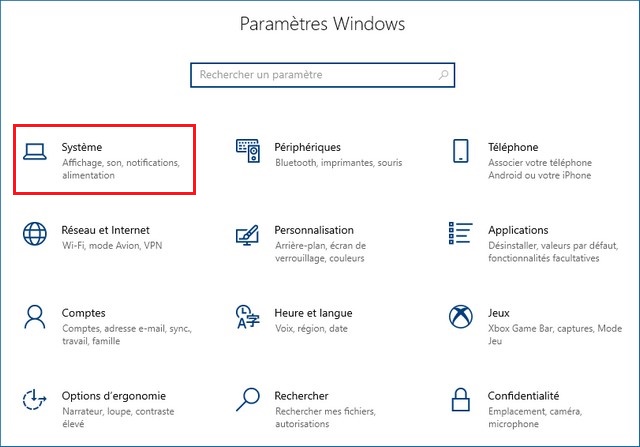Click the phone icon for Téléphone

(x=460, y=151)
